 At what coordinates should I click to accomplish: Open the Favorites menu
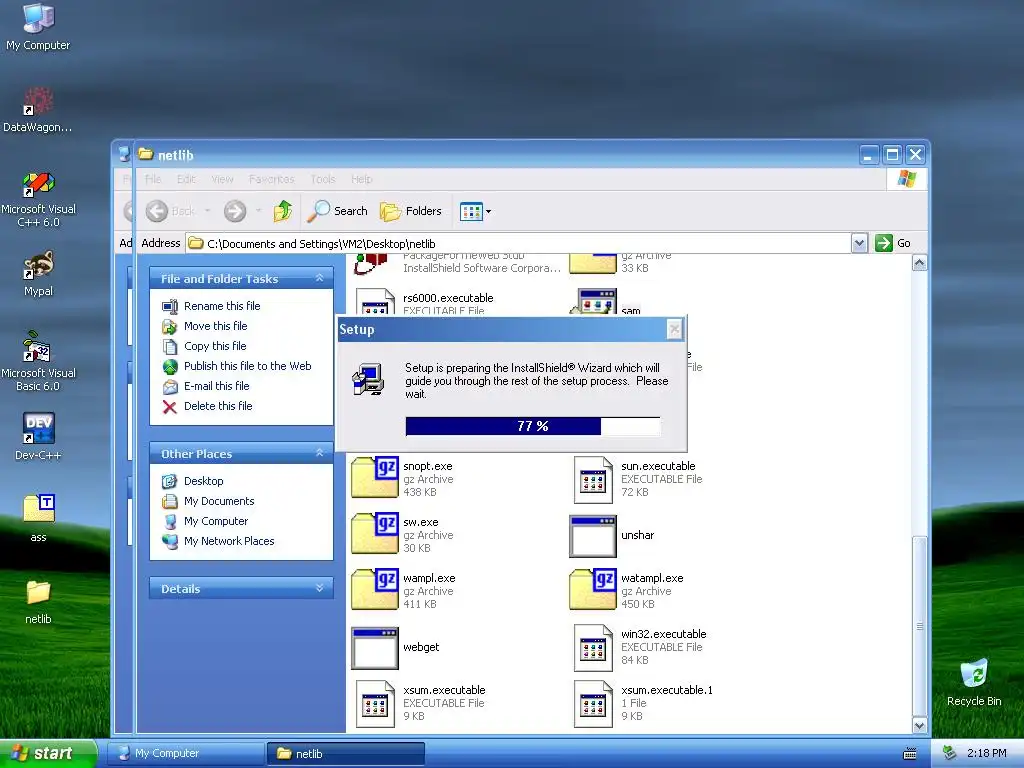pyautogui.click(x=272, y=179)
